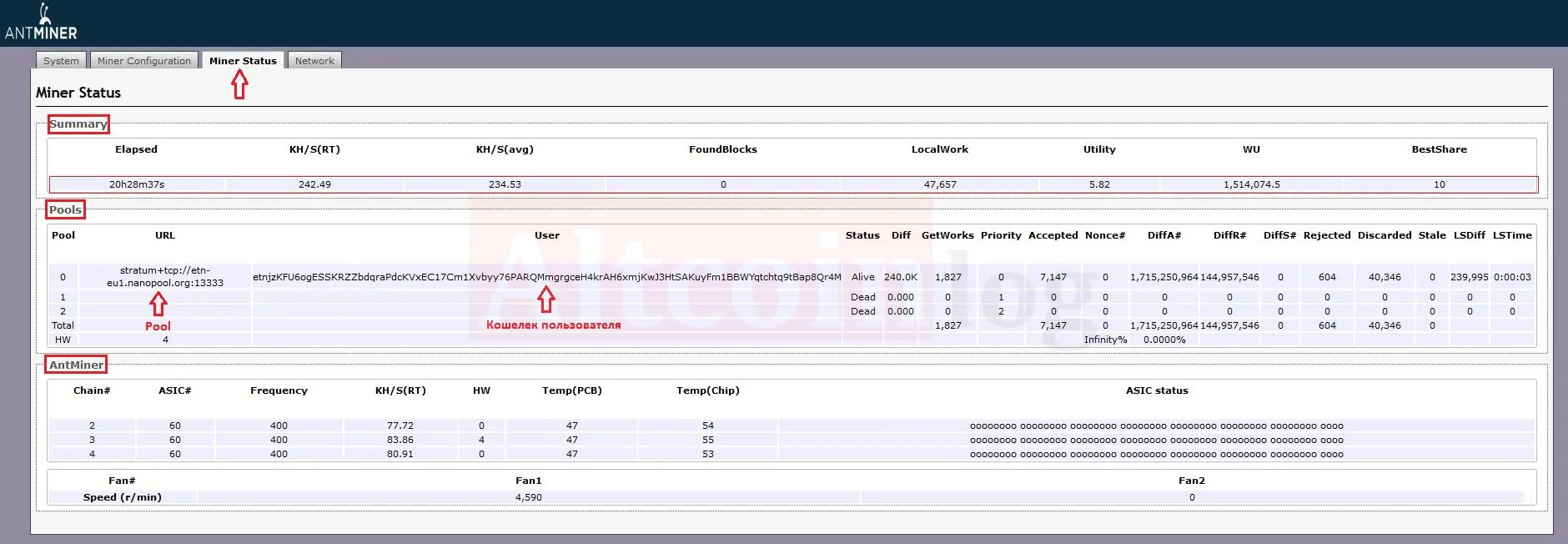Click the Accepted column header
Image resolution: width=1568 pixels, height=544 pixels.
1053,235
